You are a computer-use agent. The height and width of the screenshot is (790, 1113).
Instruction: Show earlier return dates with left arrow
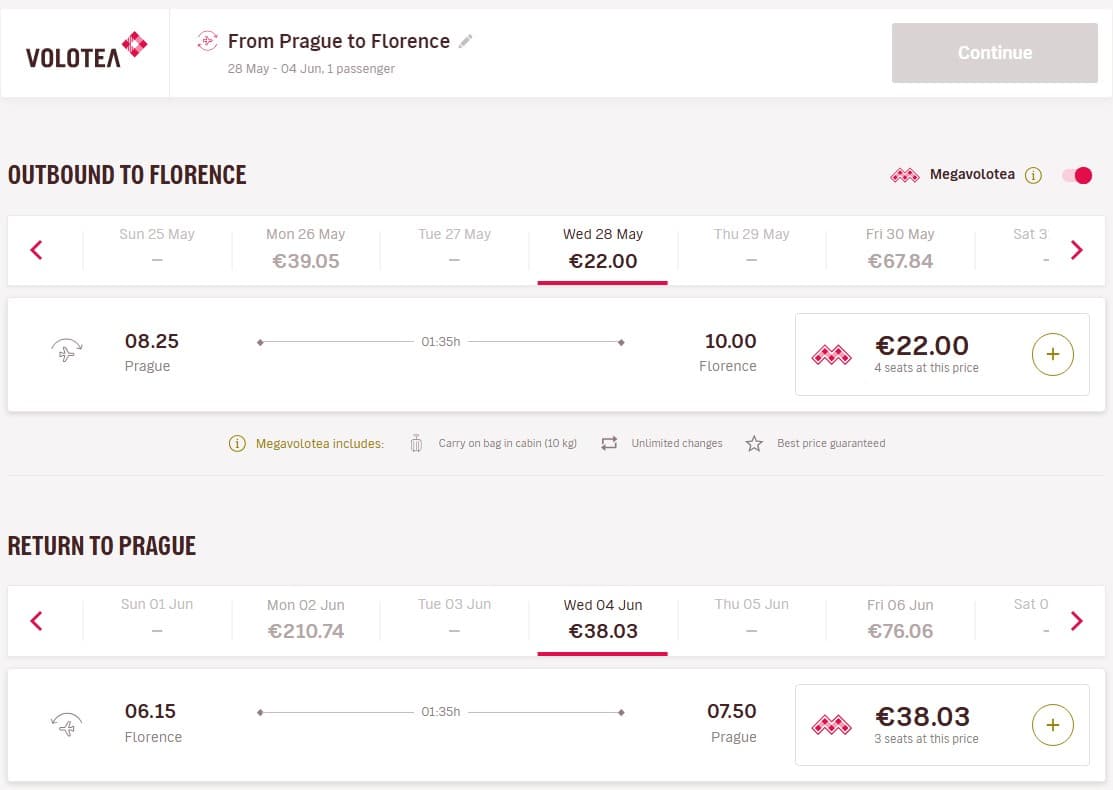pyautogui.click(x=36, y=621)
